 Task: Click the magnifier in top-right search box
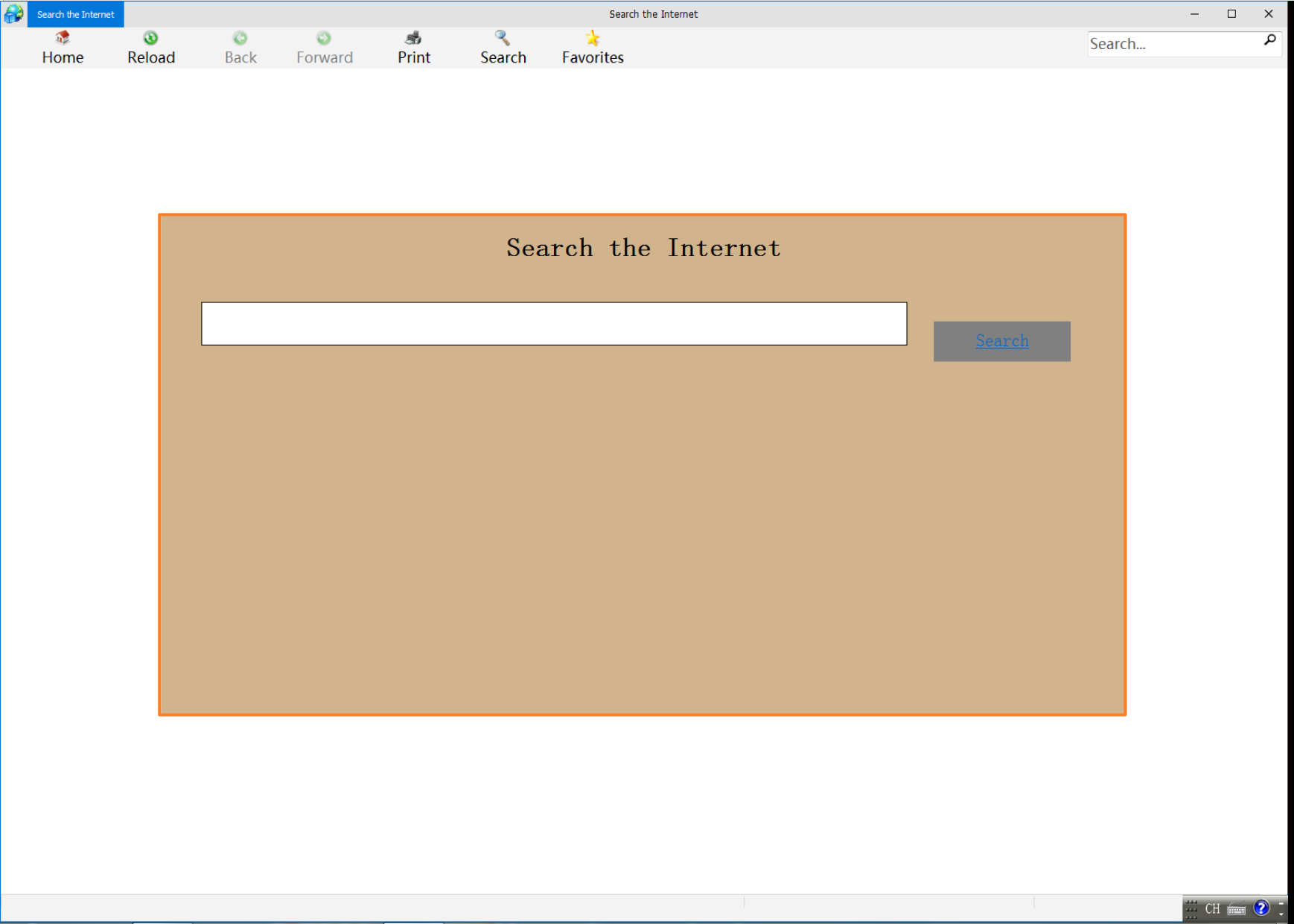[1269, 41]
